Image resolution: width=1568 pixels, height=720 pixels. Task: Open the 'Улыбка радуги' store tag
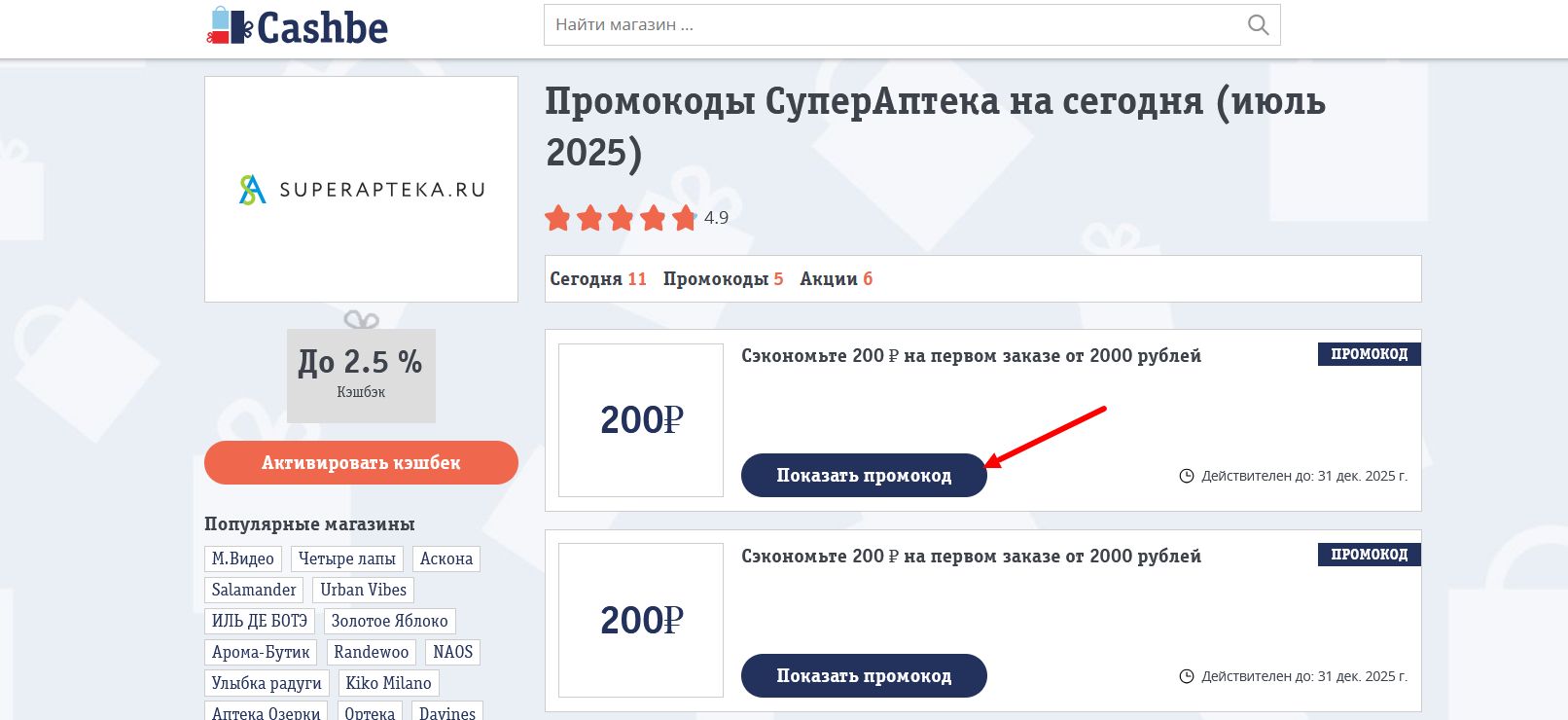[267, 684]
